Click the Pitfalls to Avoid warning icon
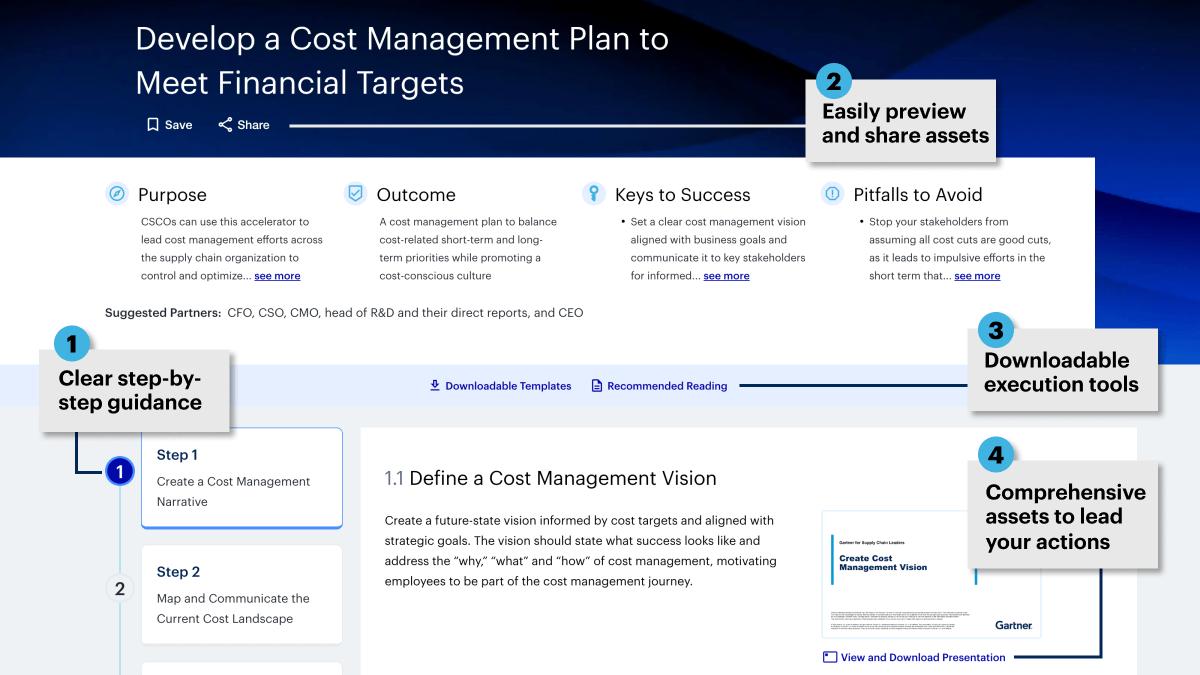The image size is (1200, 675). tap(831, 194)
